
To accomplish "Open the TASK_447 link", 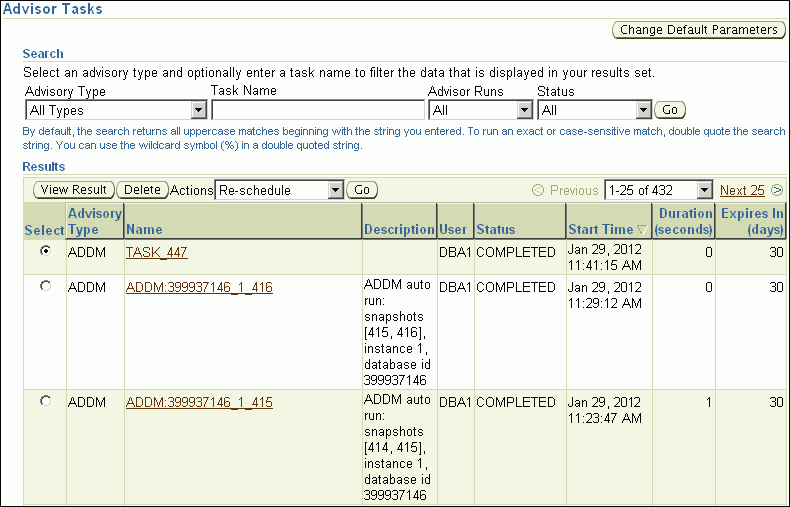I will pos(156,253).
